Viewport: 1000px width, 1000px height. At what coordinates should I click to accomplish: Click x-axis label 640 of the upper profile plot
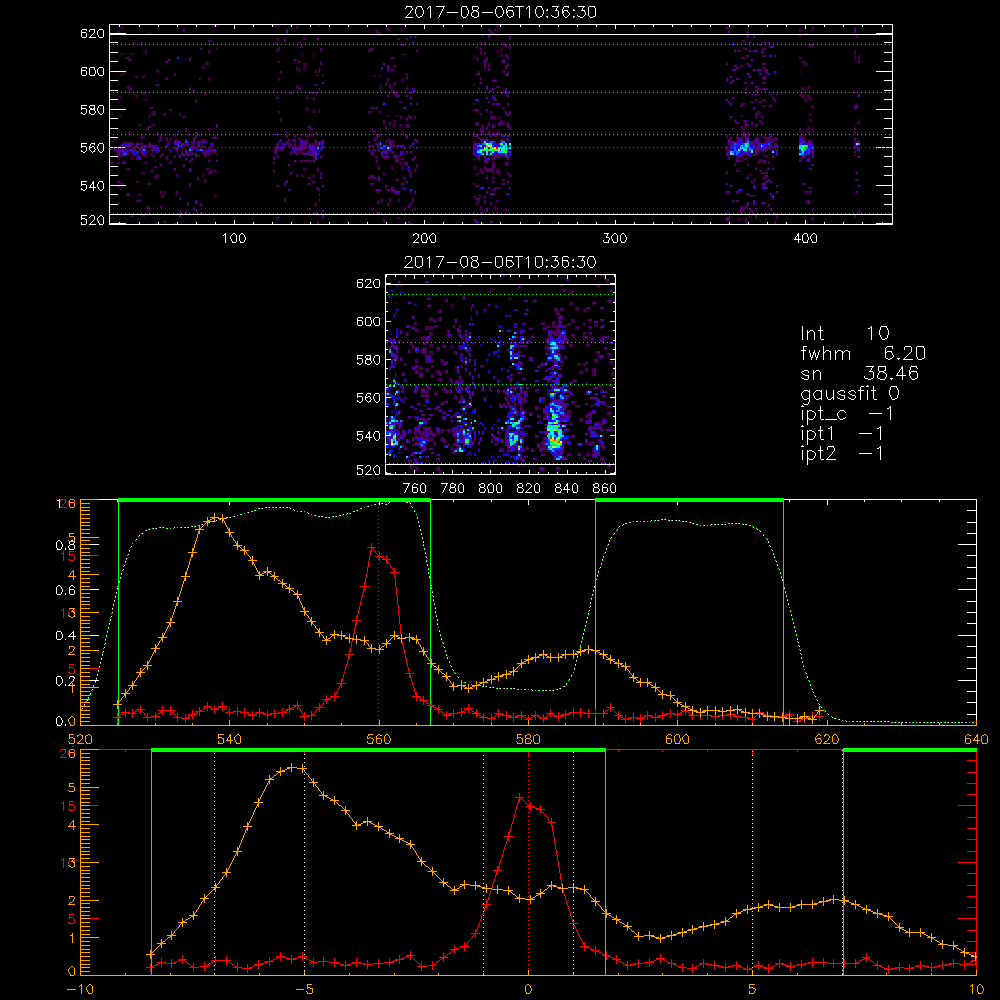(976, 739)
